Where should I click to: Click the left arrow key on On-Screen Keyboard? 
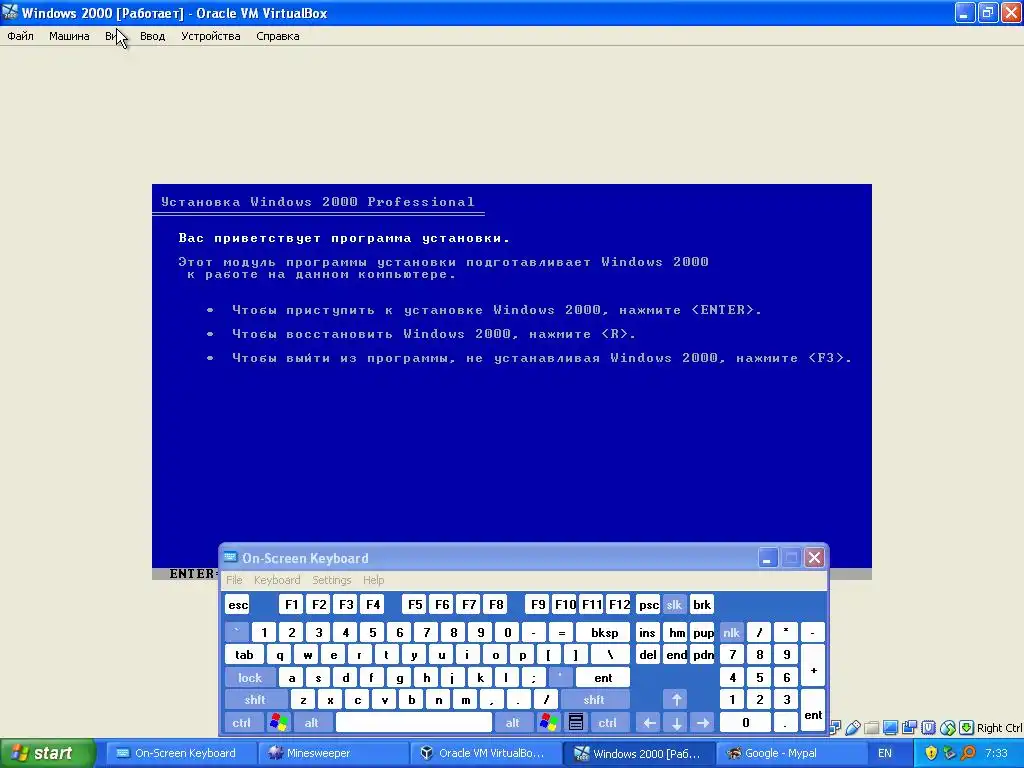click(x=649, y=722)
